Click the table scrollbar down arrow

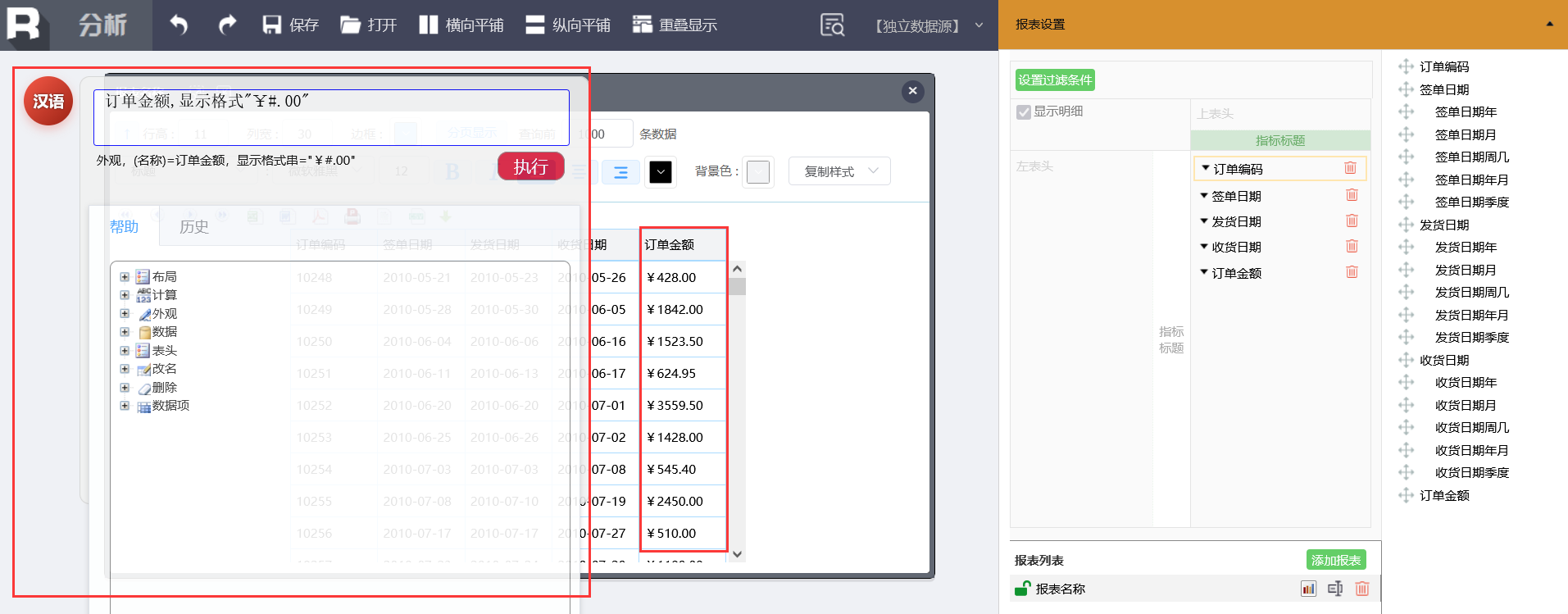pos(737,554)
